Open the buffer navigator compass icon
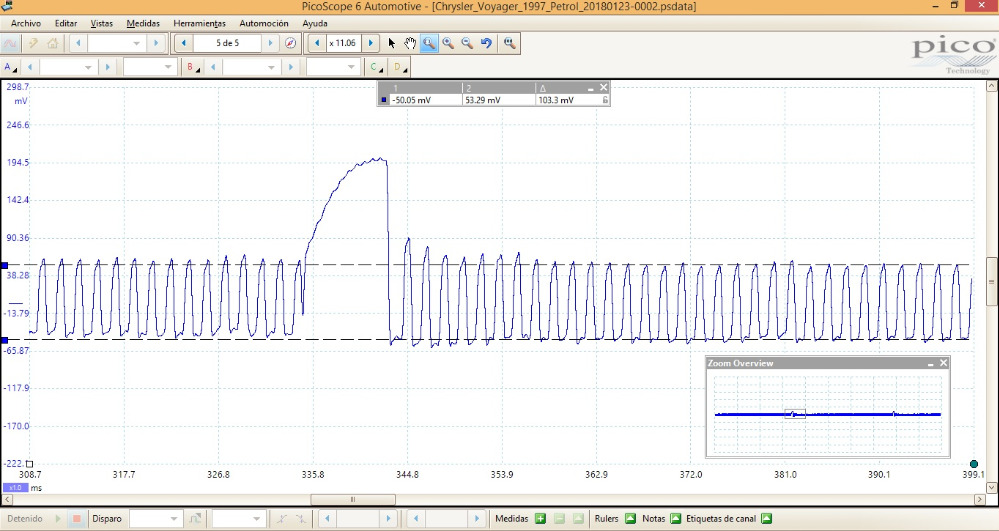The height and width of the screenshot is (531, 999). [x=290, y=43]
